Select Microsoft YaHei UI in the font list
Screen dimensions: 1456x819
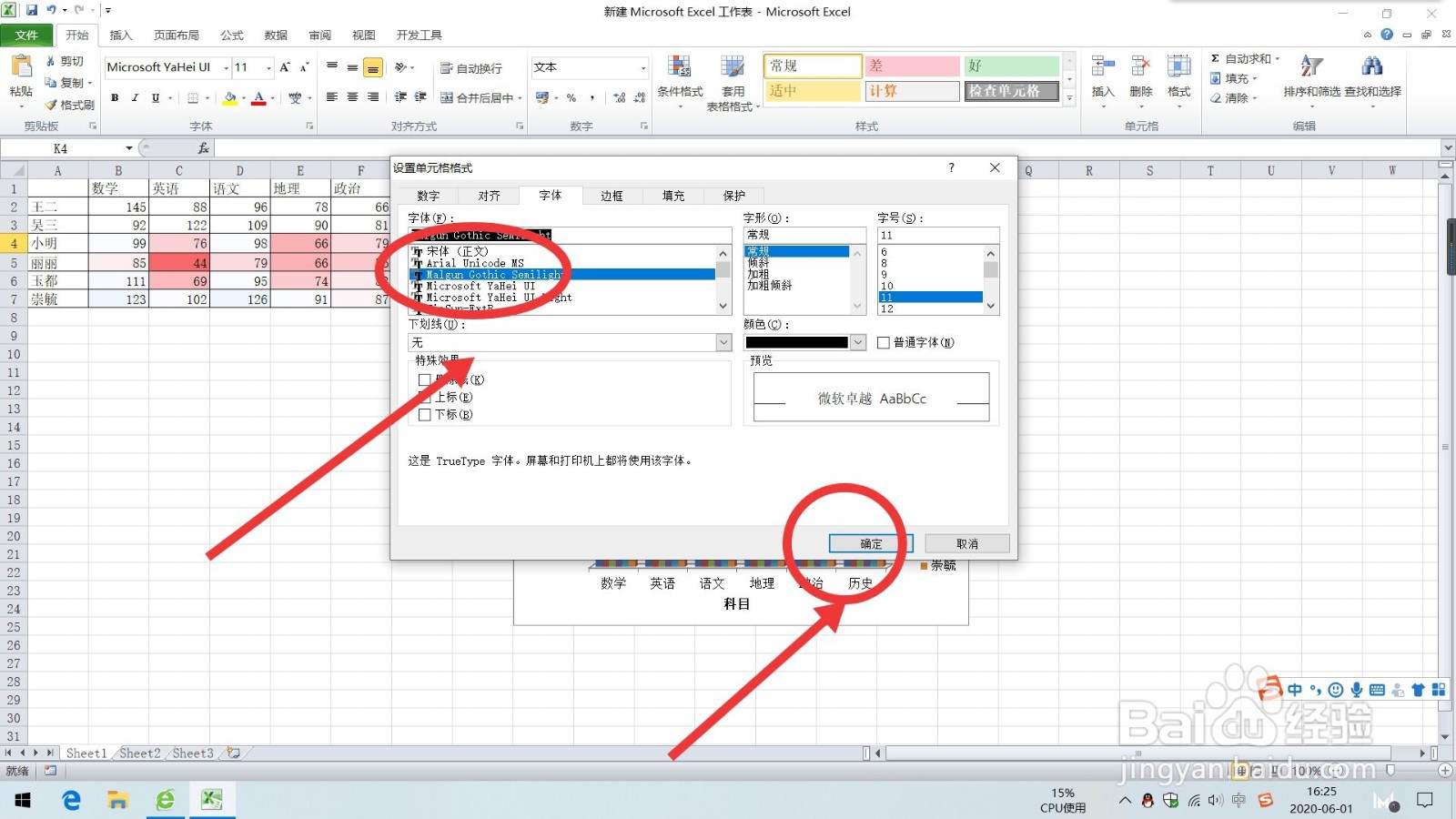480,286
